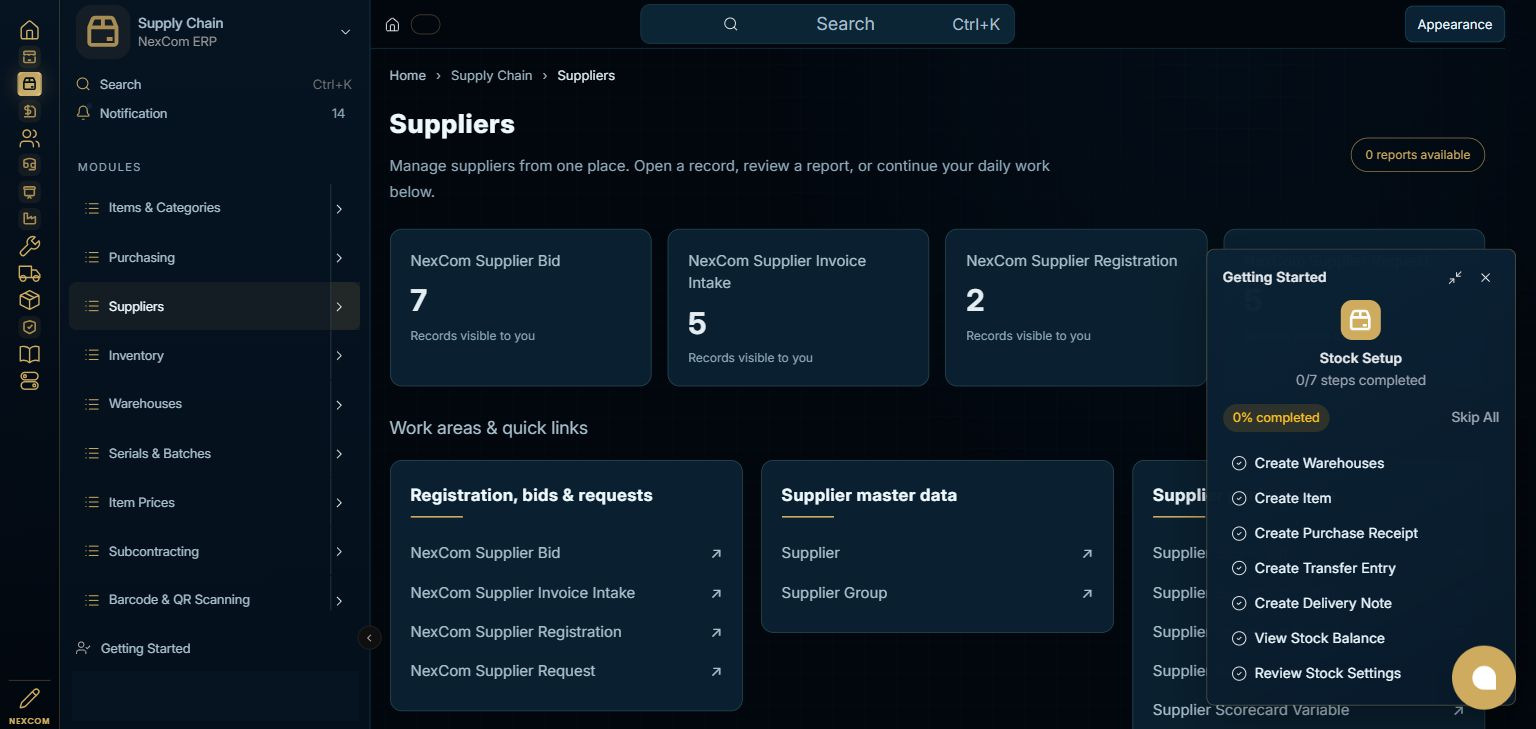Click the Notification bell in the sidebar

pos(83,113)
